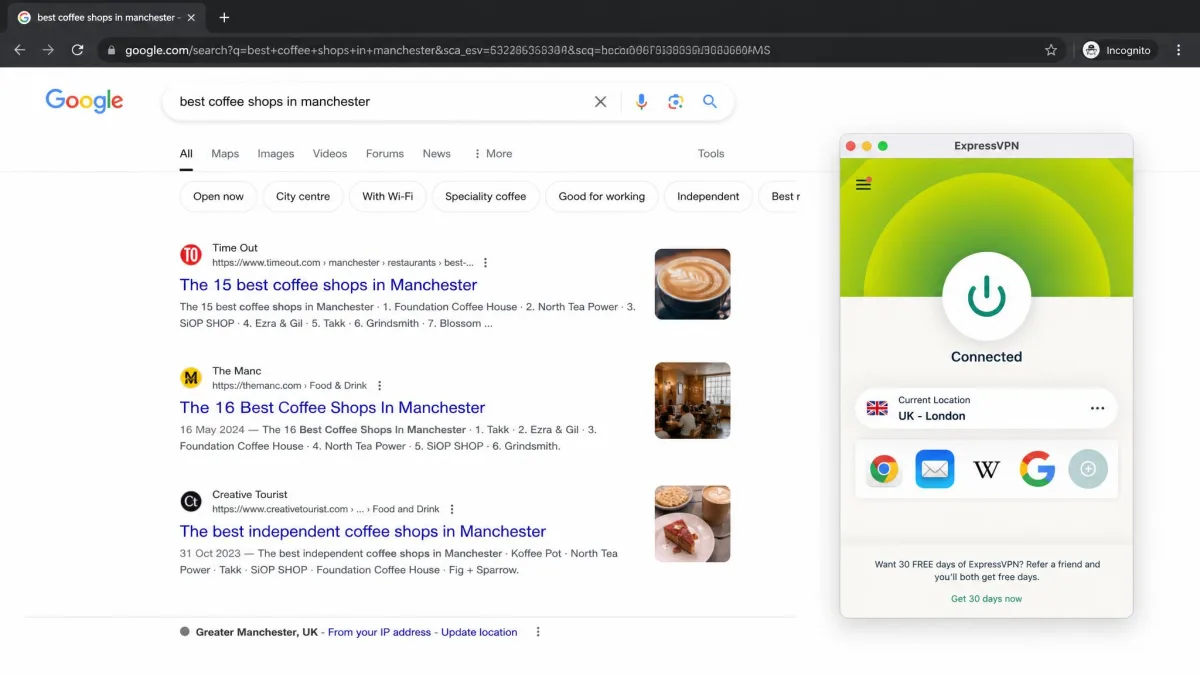Start voice search with microphone icon
The image size is (1200, 675).
coord(642,101)
